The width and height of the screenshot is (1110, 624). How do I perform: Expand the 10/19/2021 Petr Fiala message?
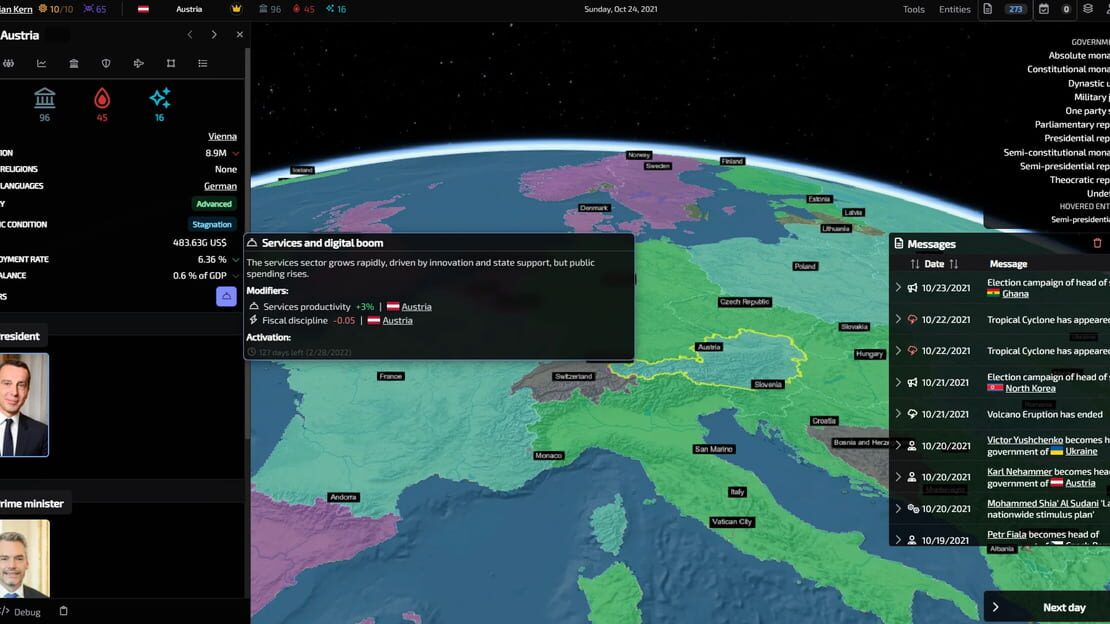(x=898, y=540)
